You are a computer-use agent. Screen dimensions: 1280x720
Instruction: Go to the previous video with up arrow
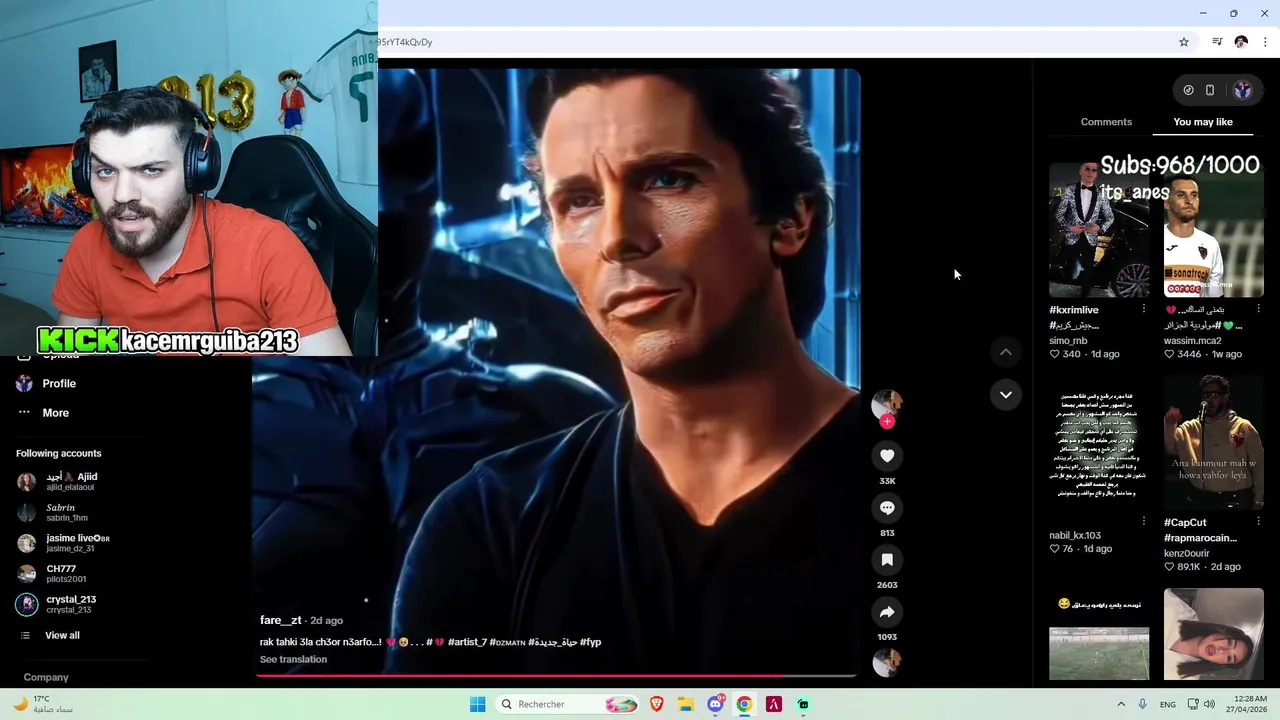coord(1006,352)
